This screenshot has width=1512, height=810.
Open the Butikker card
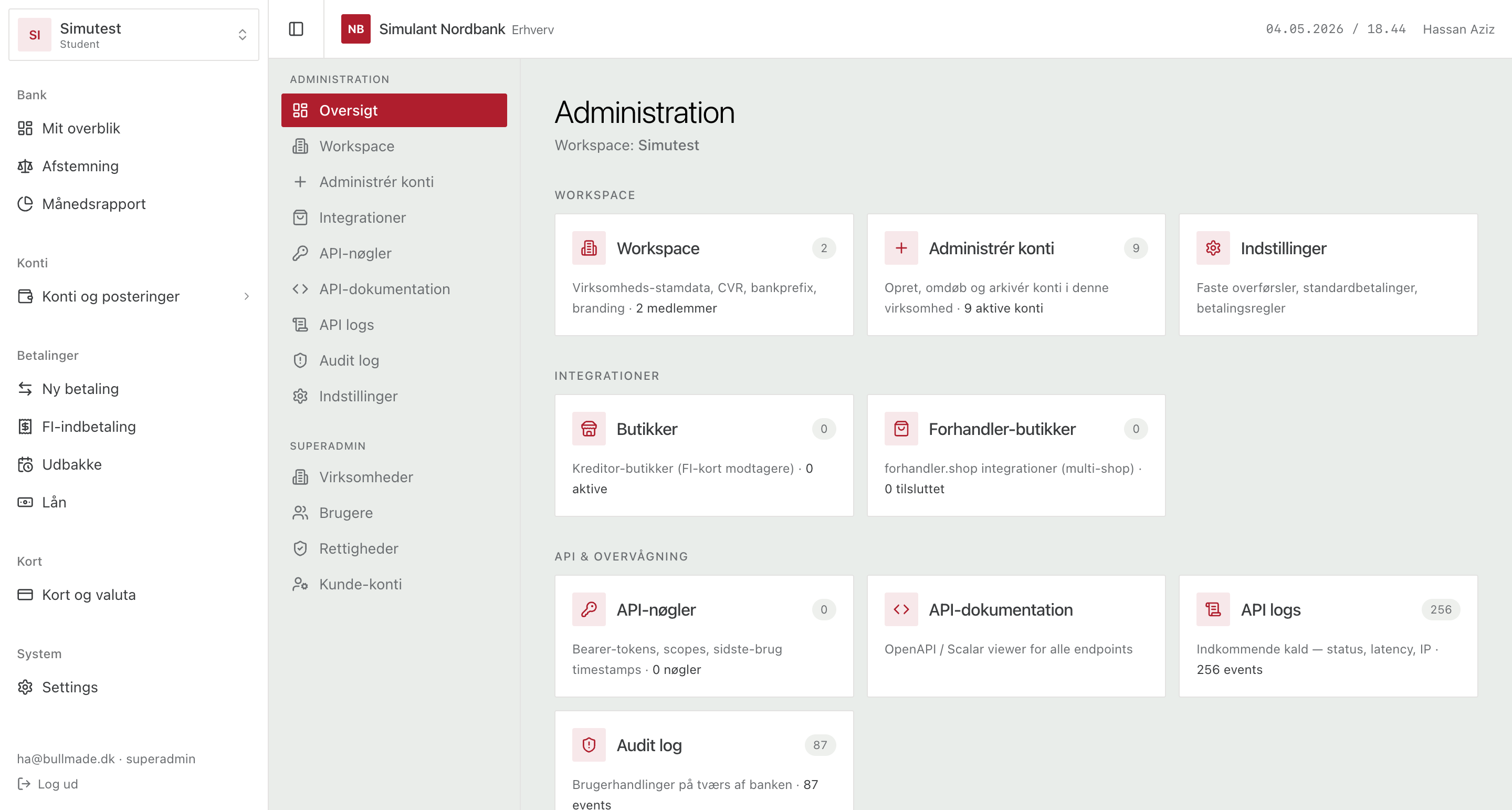703,455
